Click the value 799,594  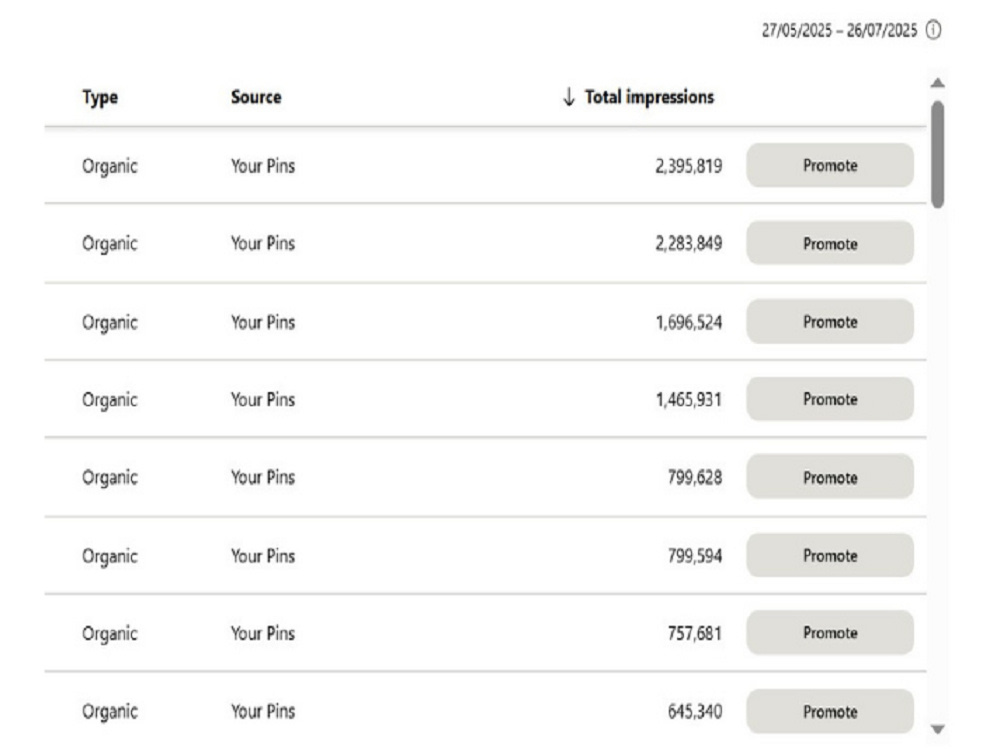[695, 556]
